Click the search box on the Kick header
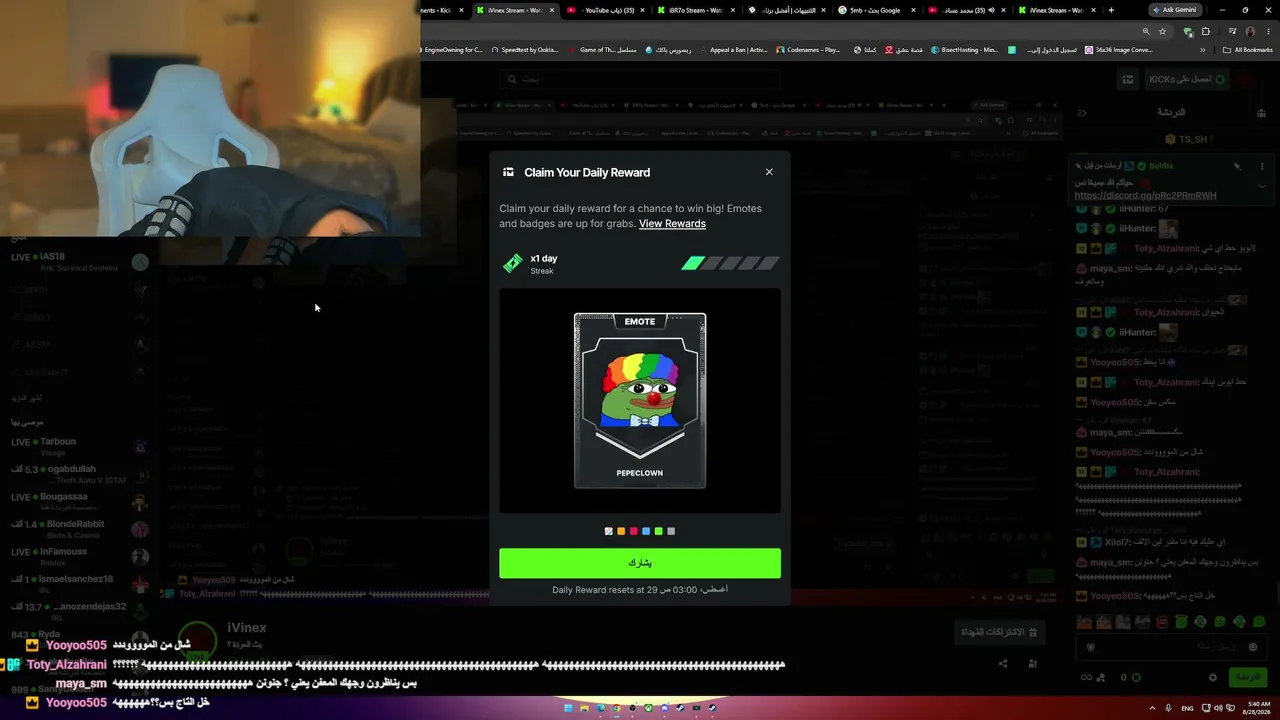Viewport: 1280px width, 720px height. 640,79
